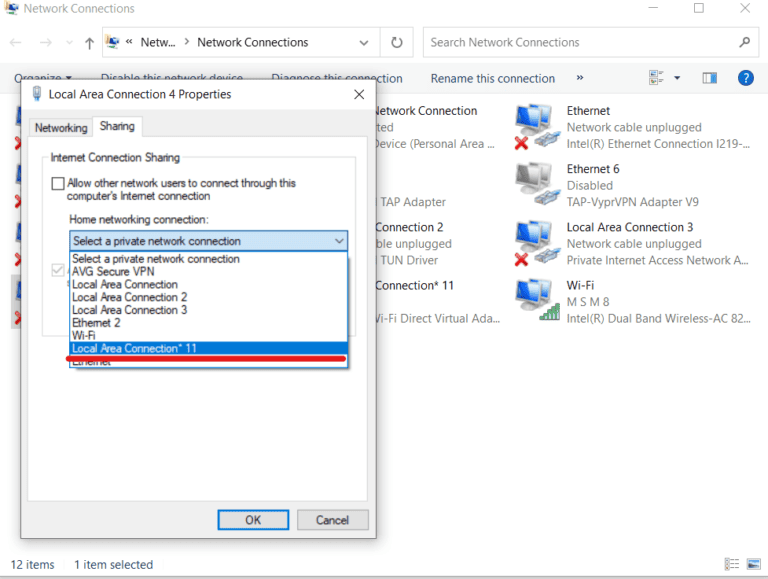Select 'Private Internet Access Network A...' text

click(657, 260)
